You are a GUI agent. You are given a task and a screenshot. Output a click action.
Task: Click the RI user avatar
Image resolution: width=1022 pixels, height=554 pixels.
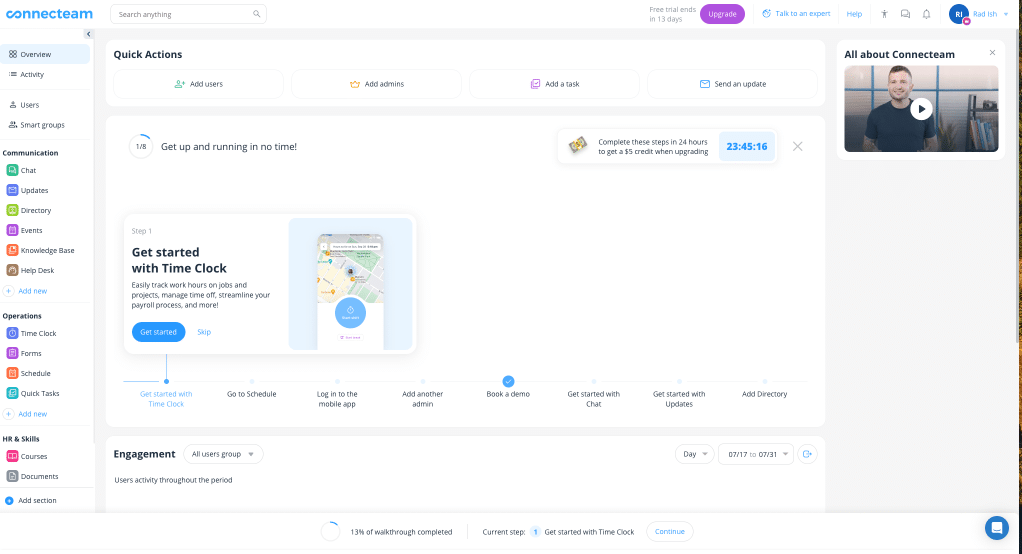[959, 14]
